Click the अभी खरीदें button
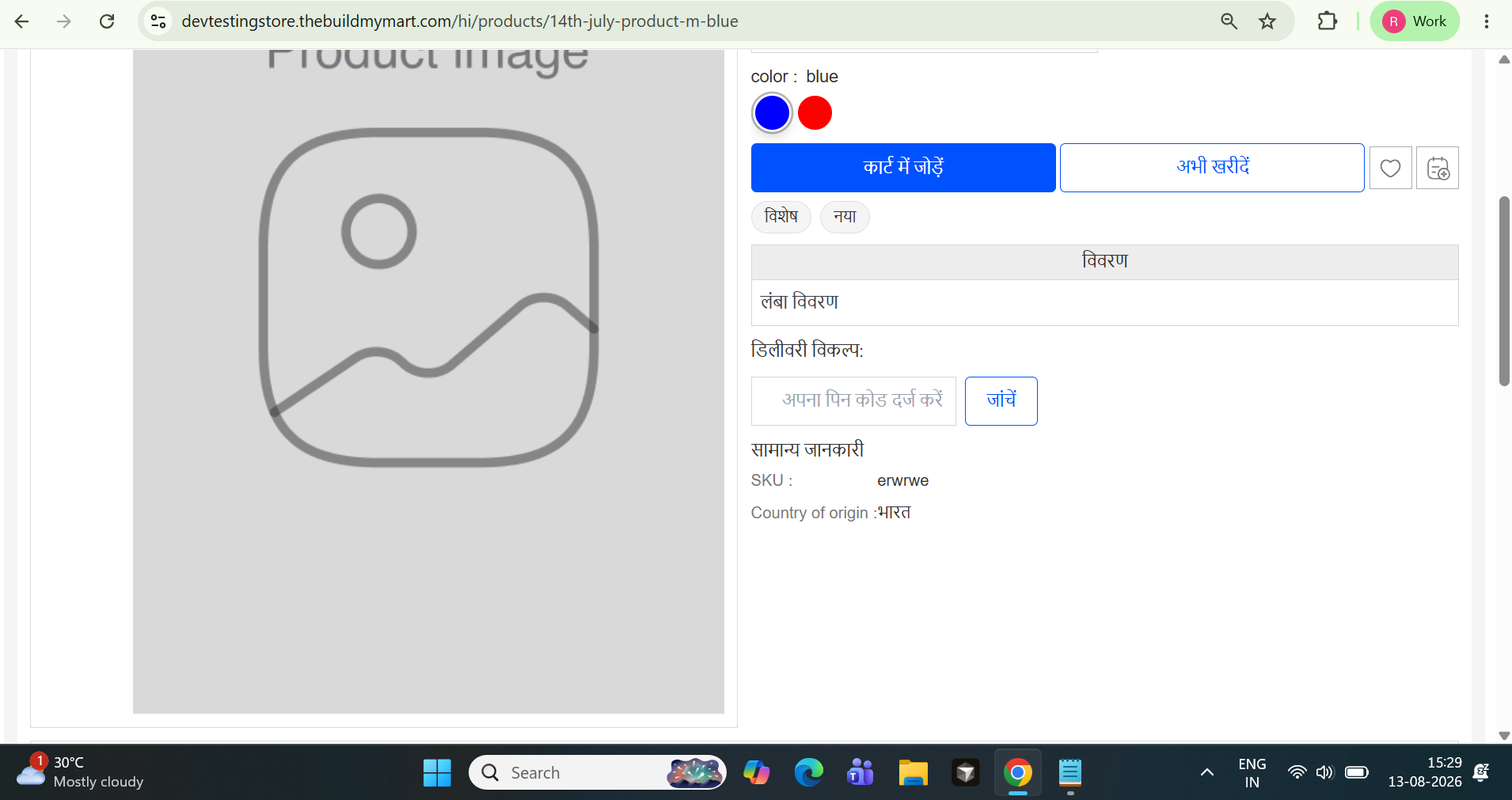This screenshot has height=800, width=1512. pyautogui.click(x=1212, y=168)
